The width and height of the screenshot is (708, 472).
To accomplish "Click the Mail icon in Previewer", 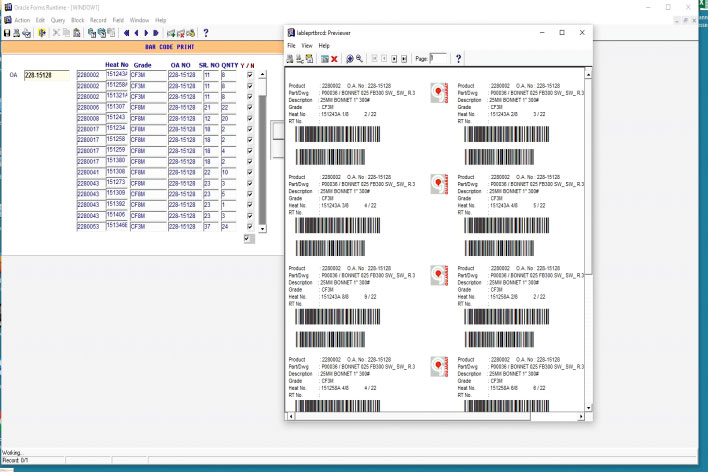I will pyautogui.click(x=309, y=59).
